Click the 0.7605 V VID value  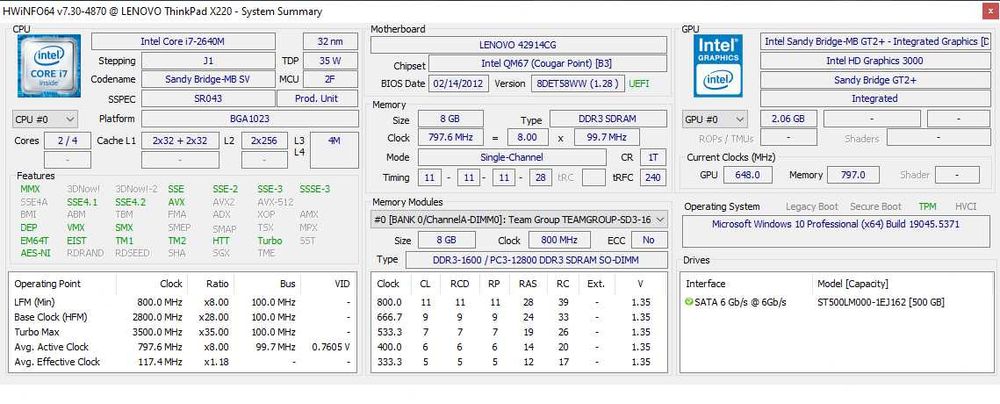pos(331,347)
